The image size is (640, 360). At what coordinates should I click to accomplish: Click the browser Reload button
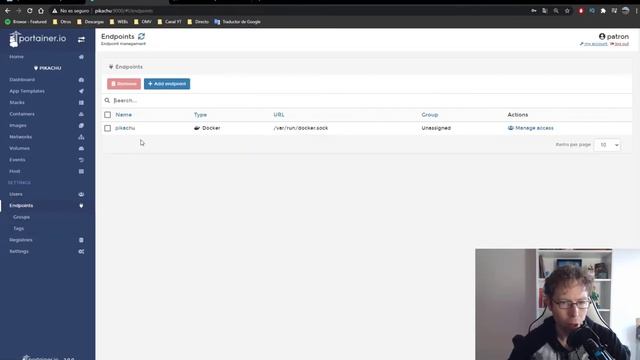click(x=29, y=11)
